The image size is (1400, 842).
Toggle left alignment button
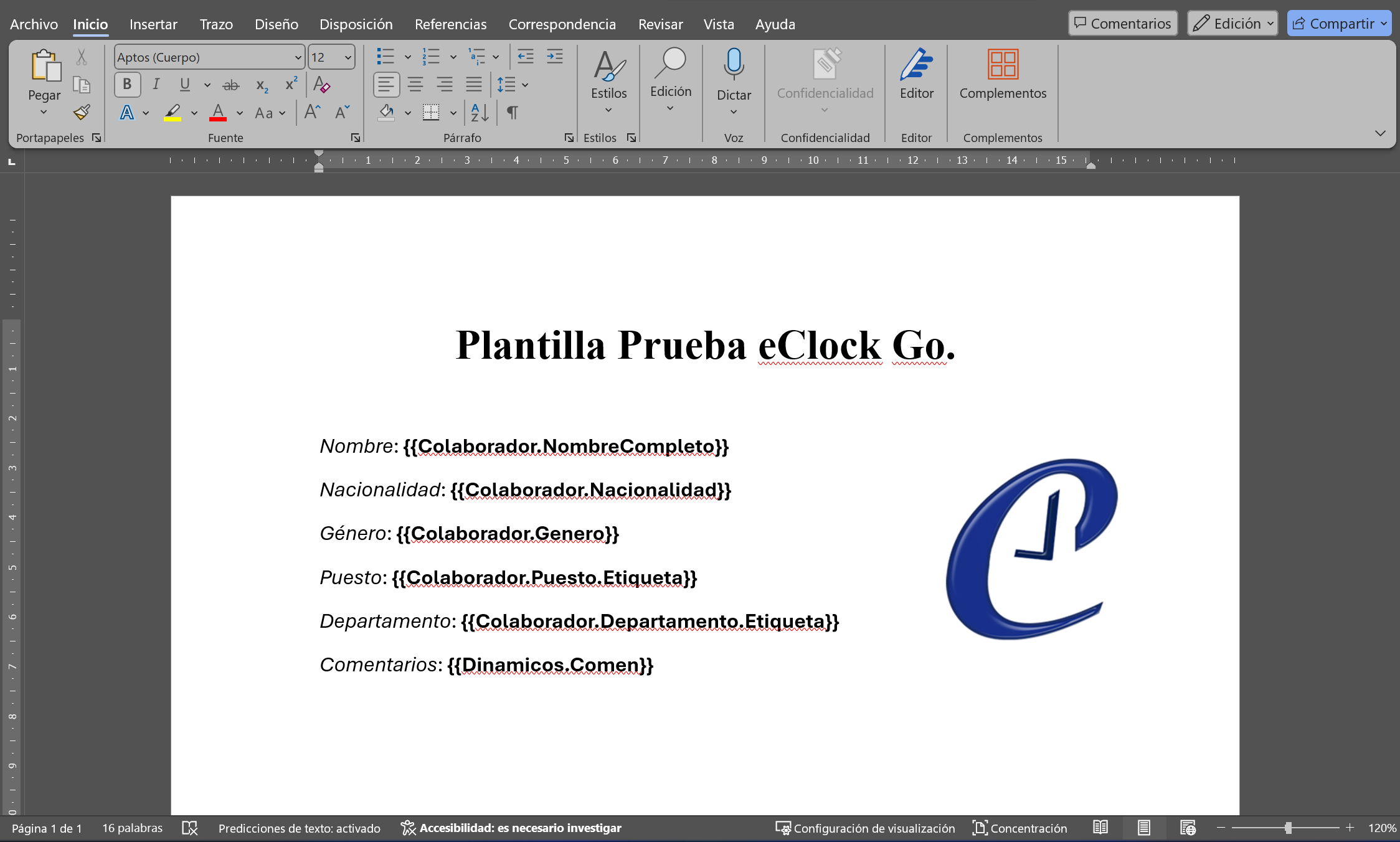tap(386, 84)
